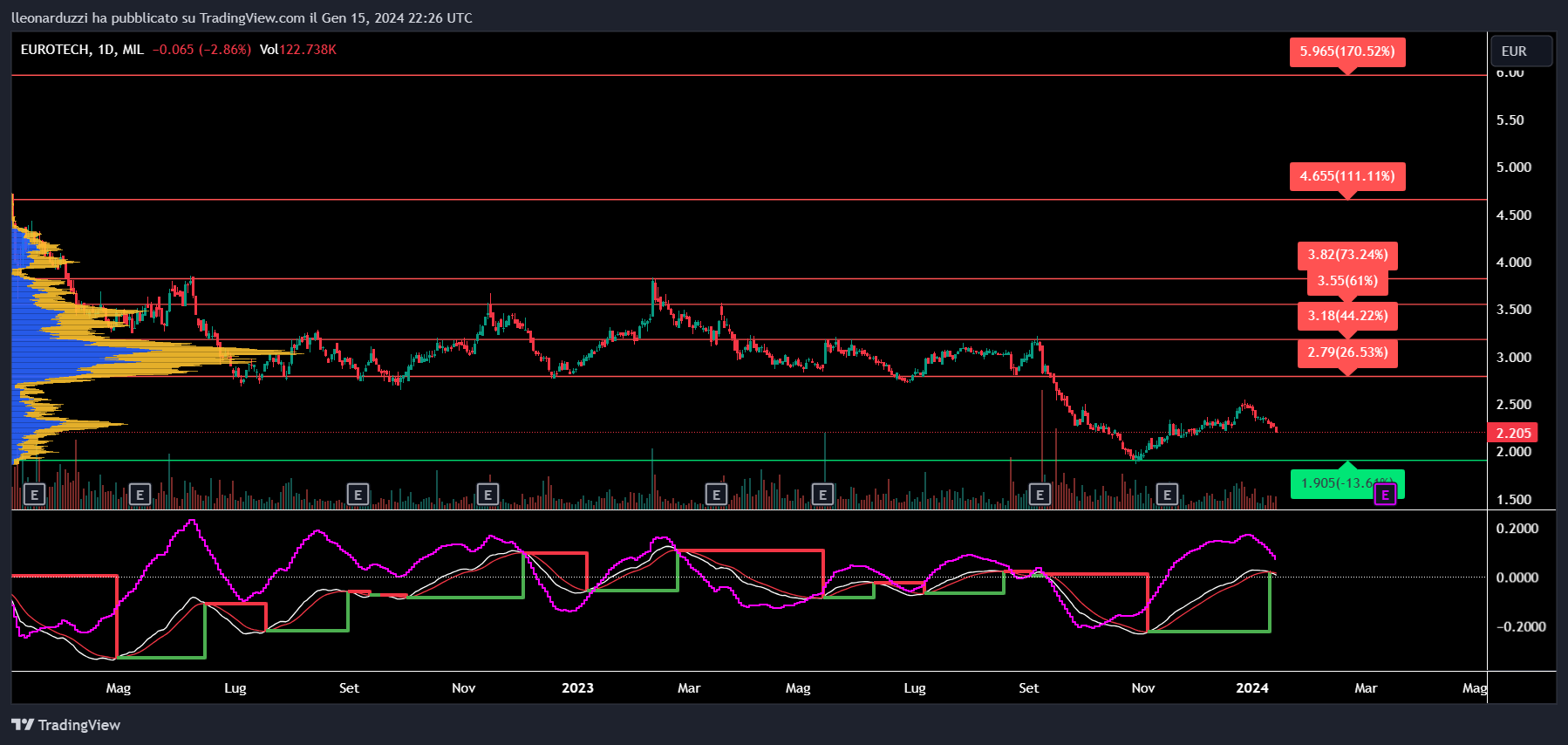Click the last Mar label on time axis
This screenshot has height=745, width=1568.
pos(1366,688)
